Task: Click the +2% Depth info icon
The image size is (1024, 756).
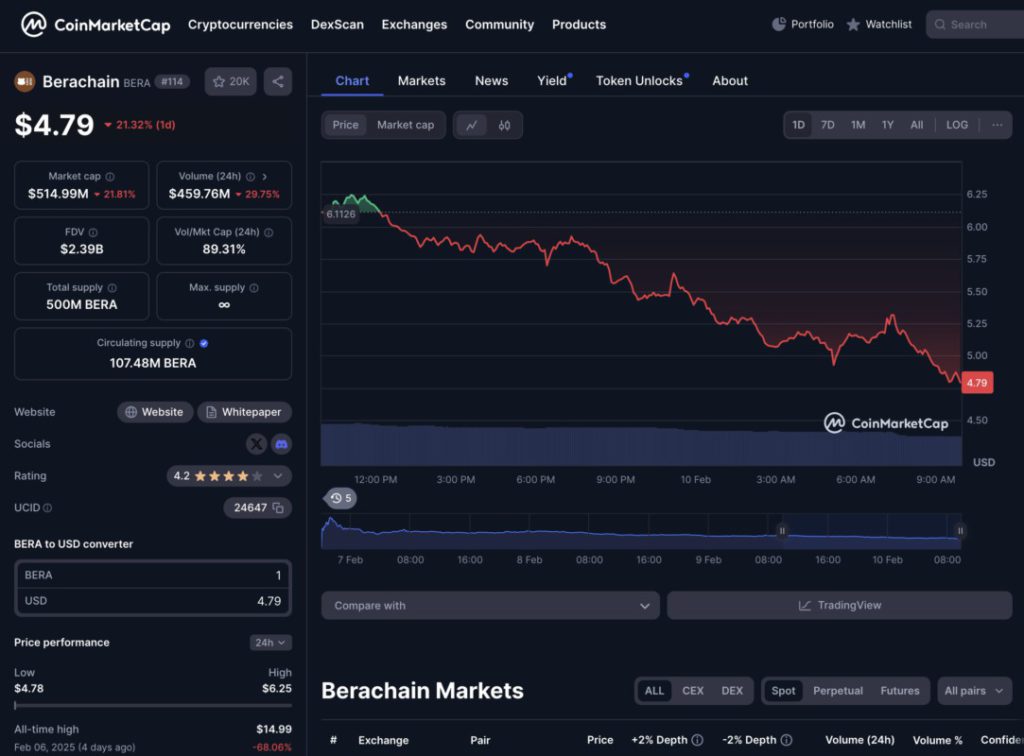Action: pos(697,740)
